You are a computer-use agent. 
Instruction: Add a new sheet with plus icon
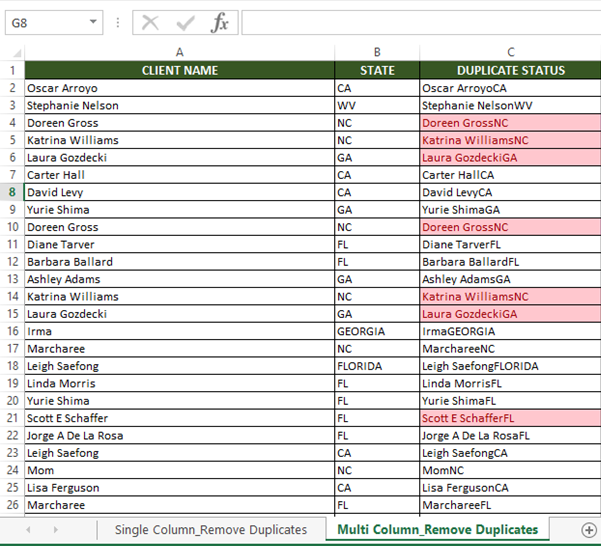[588, 530]
